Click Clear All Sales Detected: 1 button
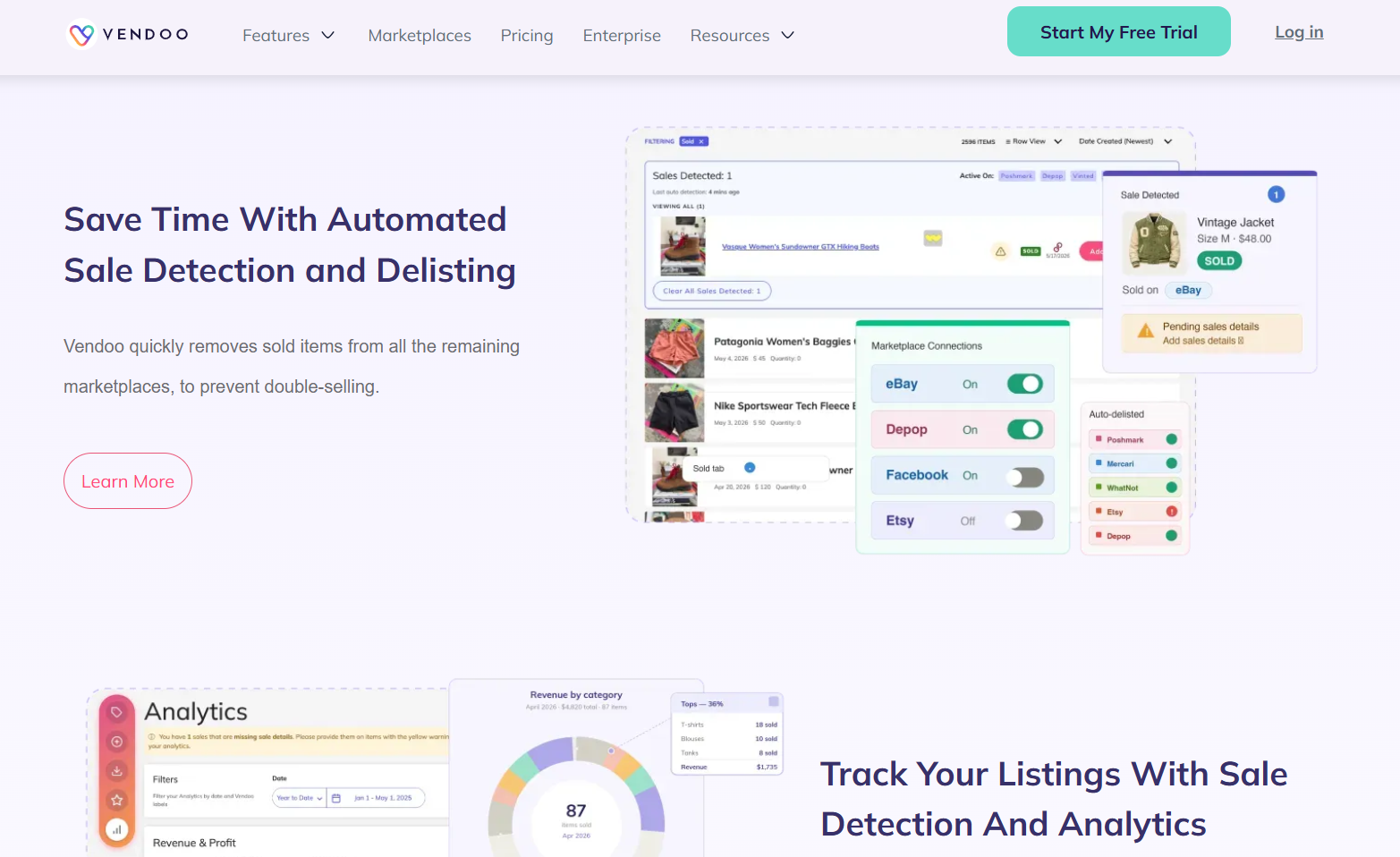Image resolution: width=1400 pixels, height=857 pixels. (712, 291)
